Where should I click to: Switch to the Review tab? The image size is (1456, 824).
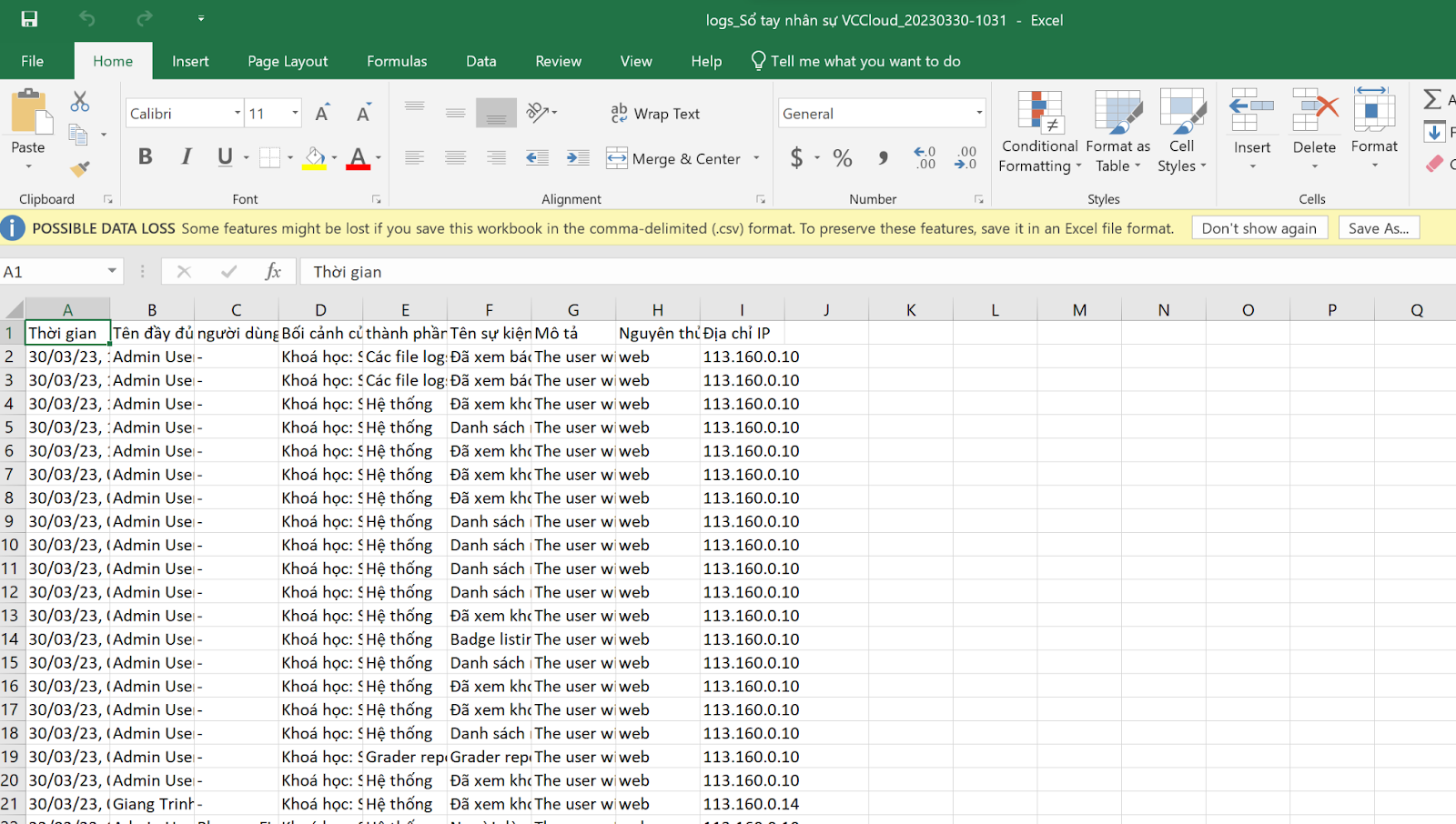click(x=558, y=61)
